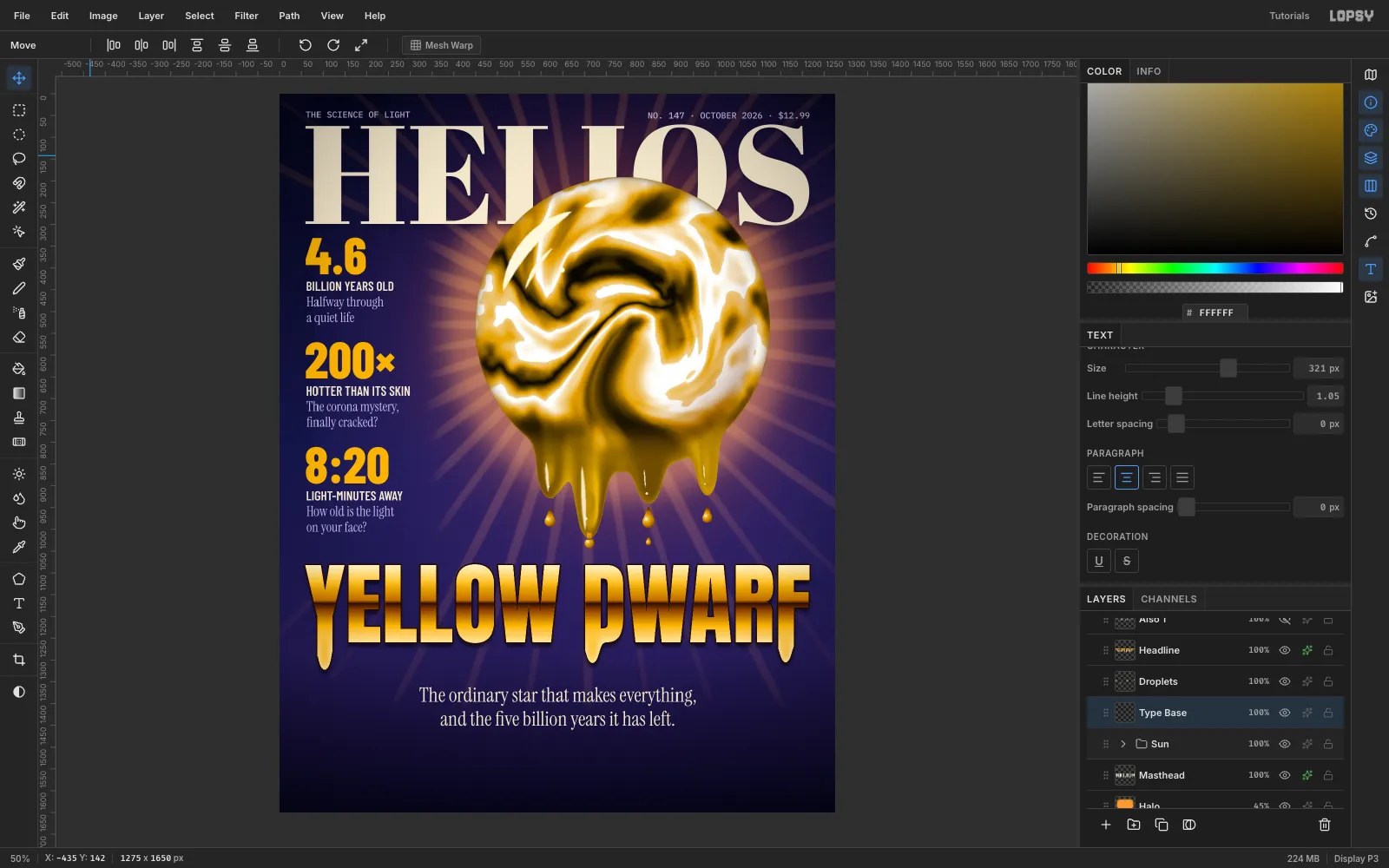Hide the Headline layer
Screen dimensions: 1389x868
[1285, 650]
